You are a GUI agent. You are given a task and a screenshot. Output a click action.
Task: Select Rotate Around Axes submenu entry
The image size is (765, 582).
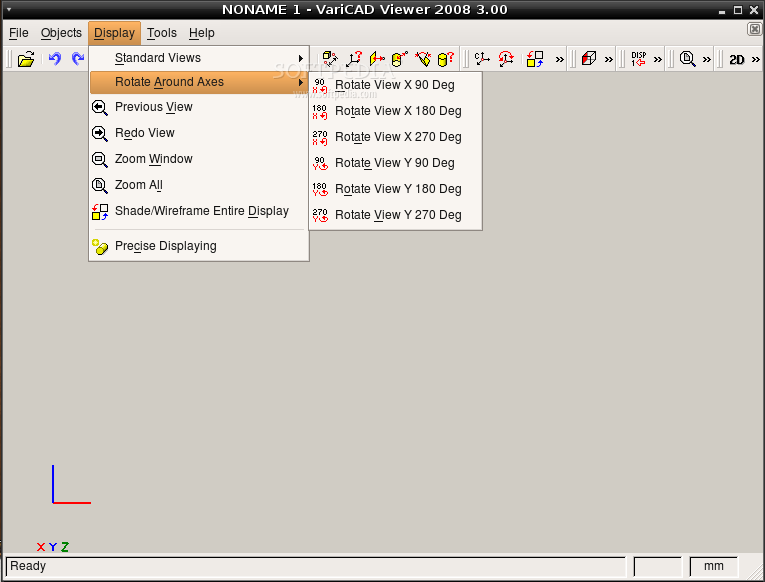point(199,82)
